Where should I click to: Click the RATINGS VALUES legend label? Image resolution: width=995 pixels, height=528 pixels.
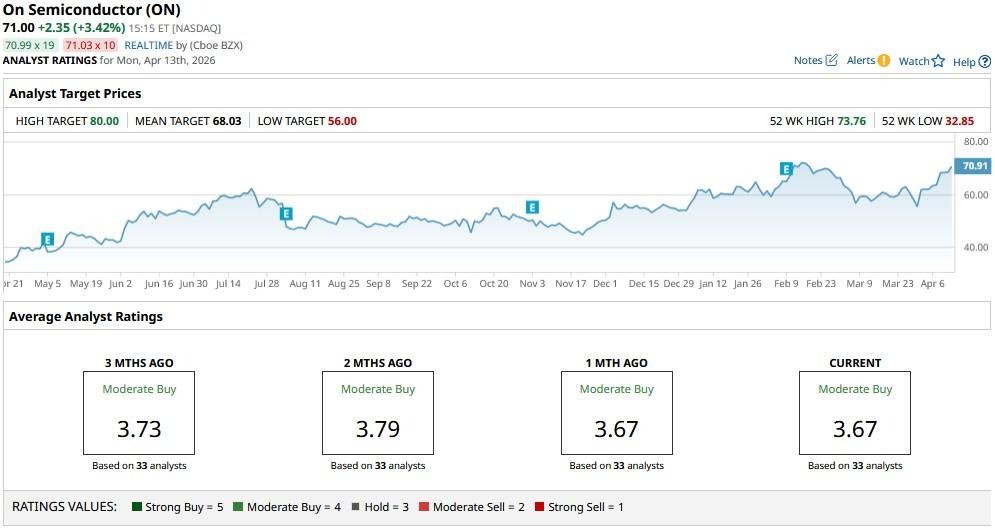(65, 506)
